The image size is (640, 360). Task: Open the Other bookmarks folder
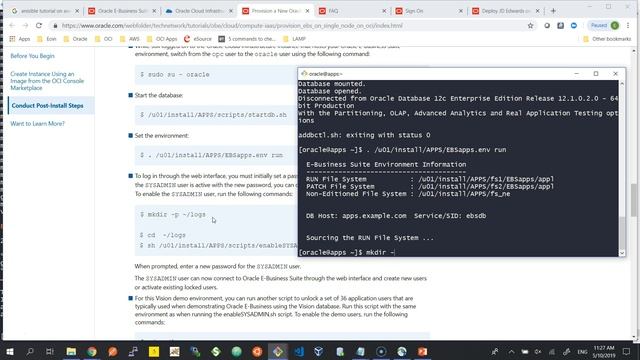(x=607, y=39)
